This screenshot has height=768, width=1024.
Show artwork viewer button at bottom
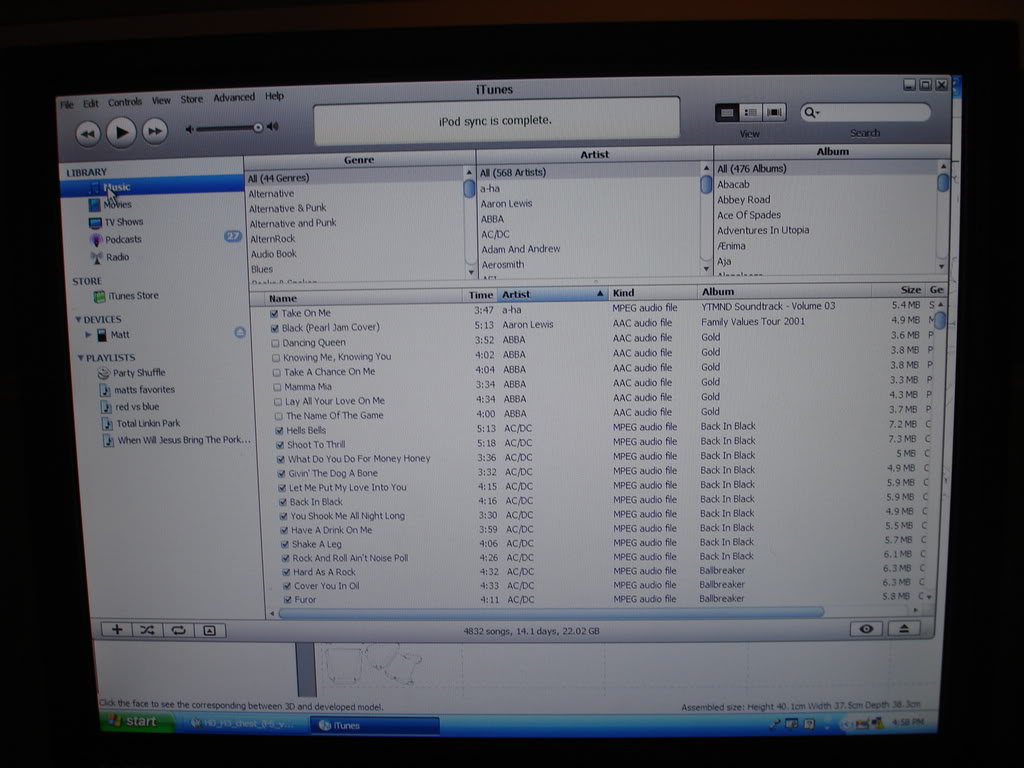pos(210,630)
